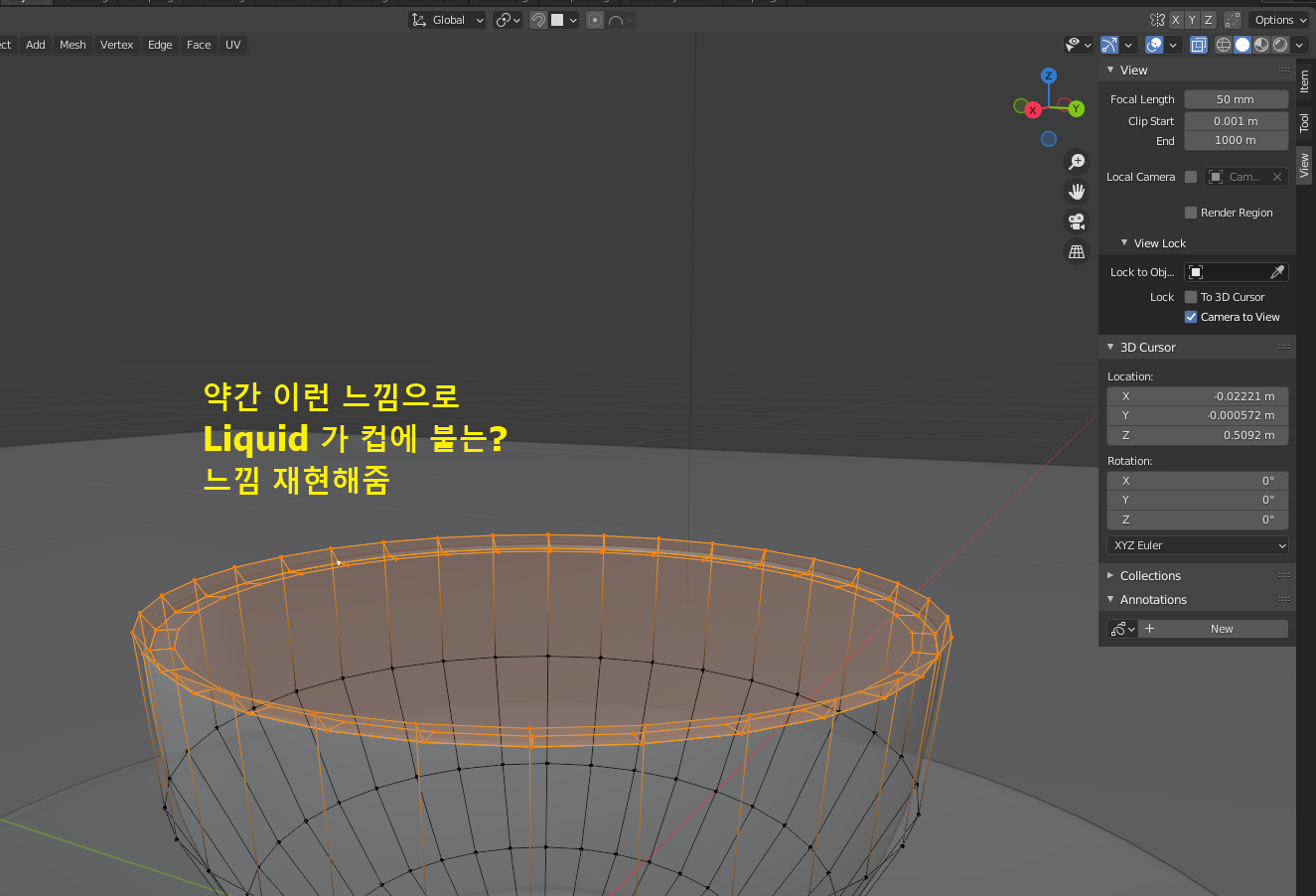The height and width of the screenshot is (896, 1316).
Task: Open the Options dropdown
Action: coord(1280,20)
